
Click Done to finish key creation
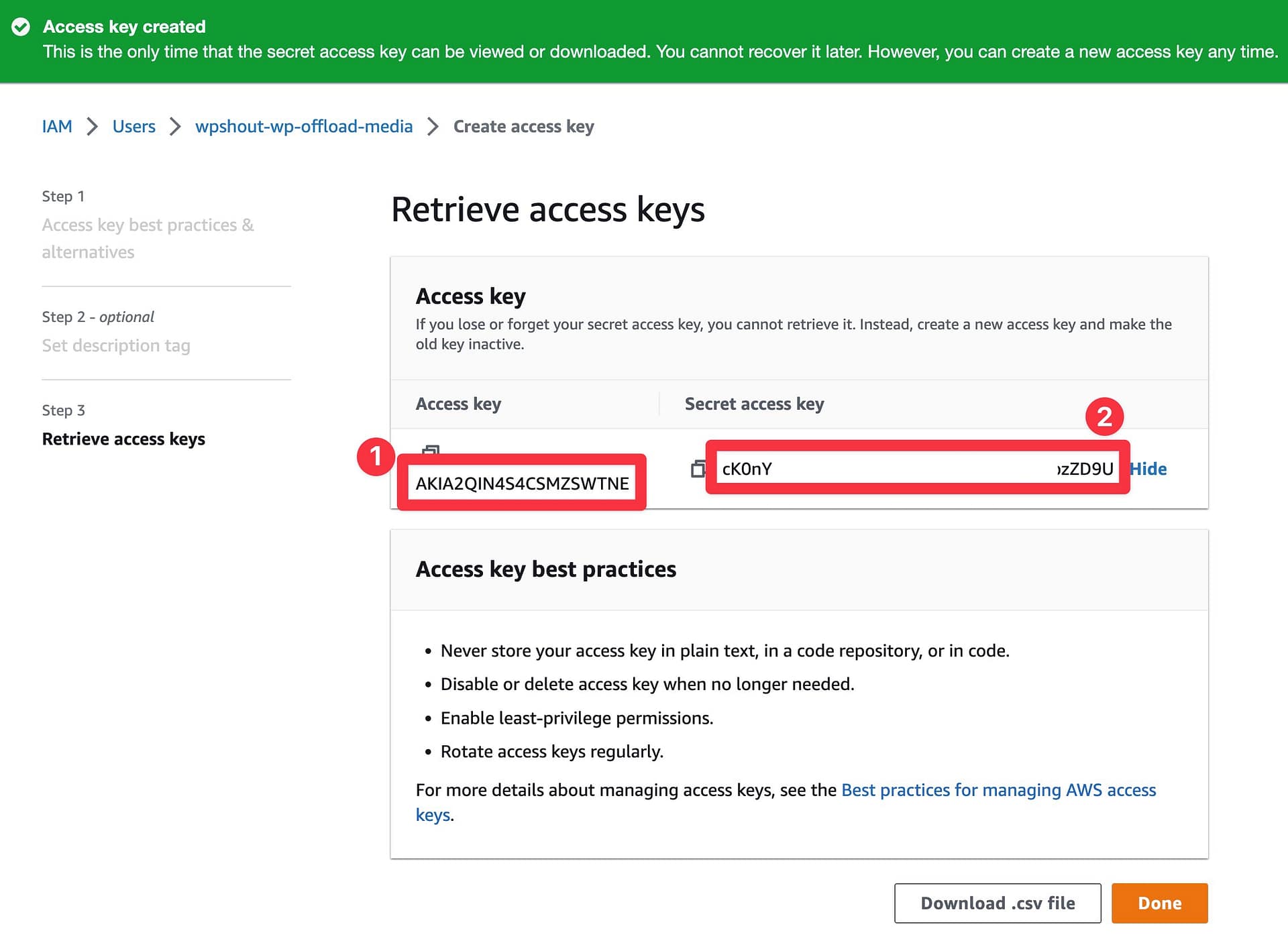(x=1159, y=903)
